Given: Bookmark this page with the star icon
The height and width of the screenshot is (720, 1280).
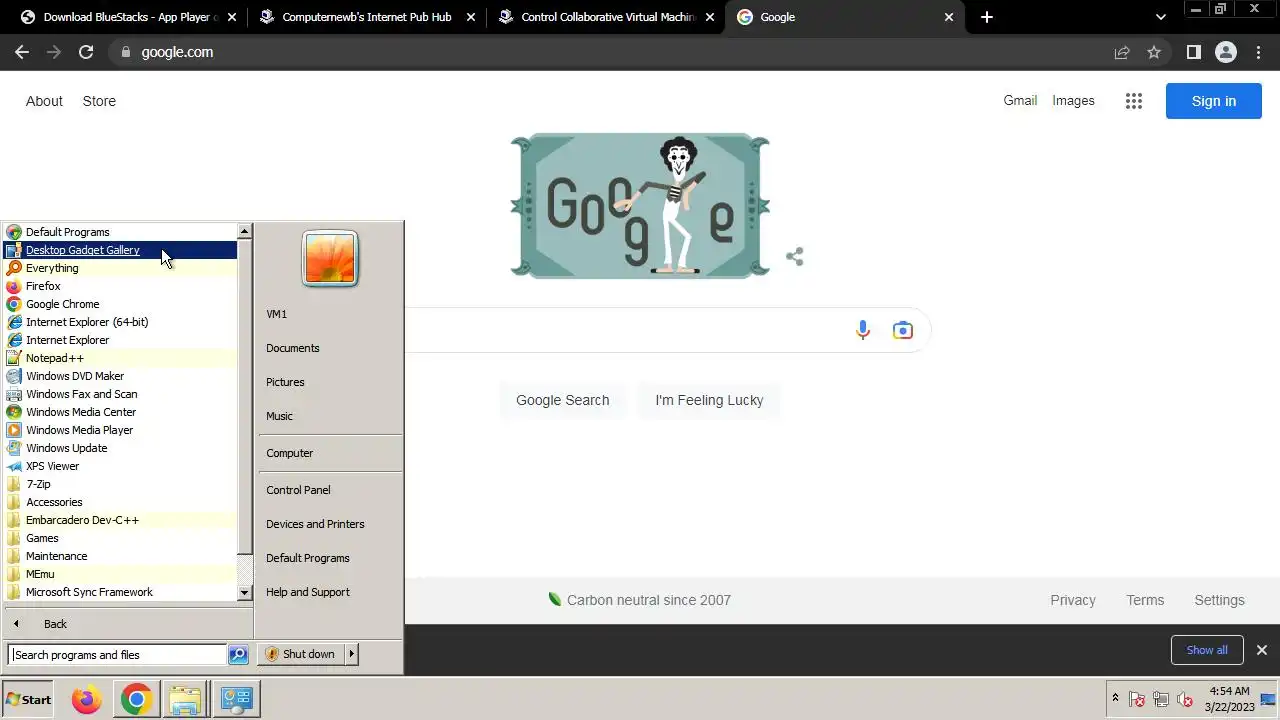Looking at the screenshot, I should coord(1154,52).
